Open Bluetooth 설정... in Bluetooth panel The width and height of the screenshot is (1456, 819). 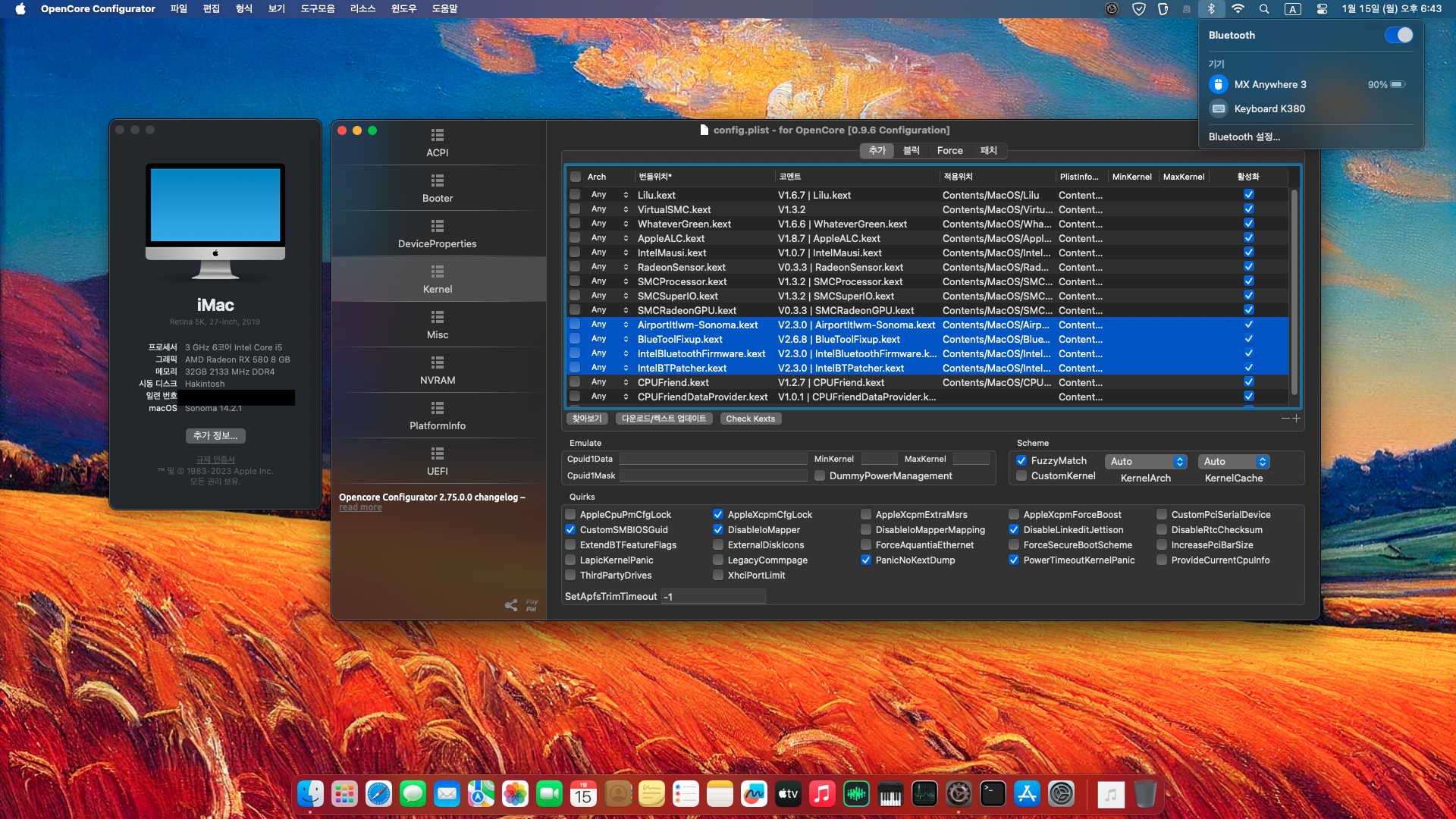(x=1244, y=136)
